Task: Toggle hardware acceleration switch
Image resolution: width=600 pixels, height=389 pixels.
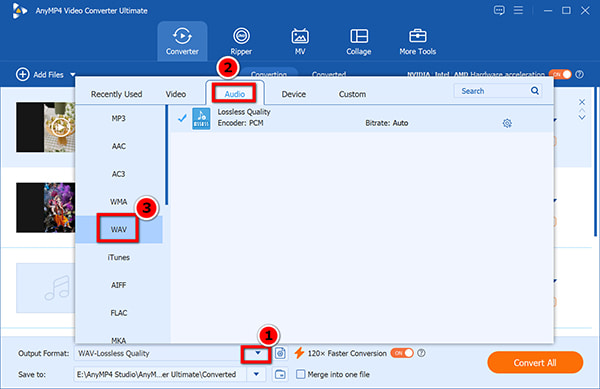Action: (x=560, y=74)
